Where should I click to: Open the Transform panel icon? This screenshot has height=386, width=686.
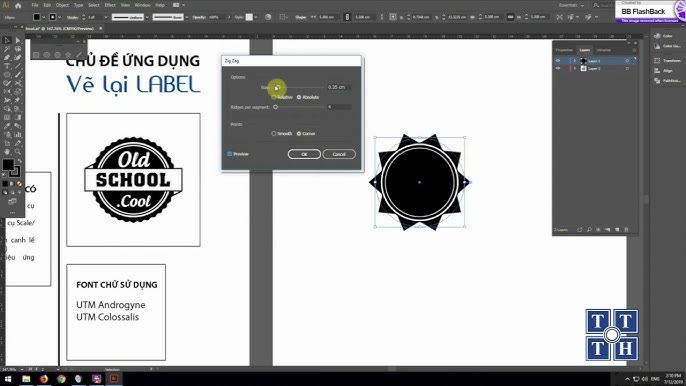point(657,60)
